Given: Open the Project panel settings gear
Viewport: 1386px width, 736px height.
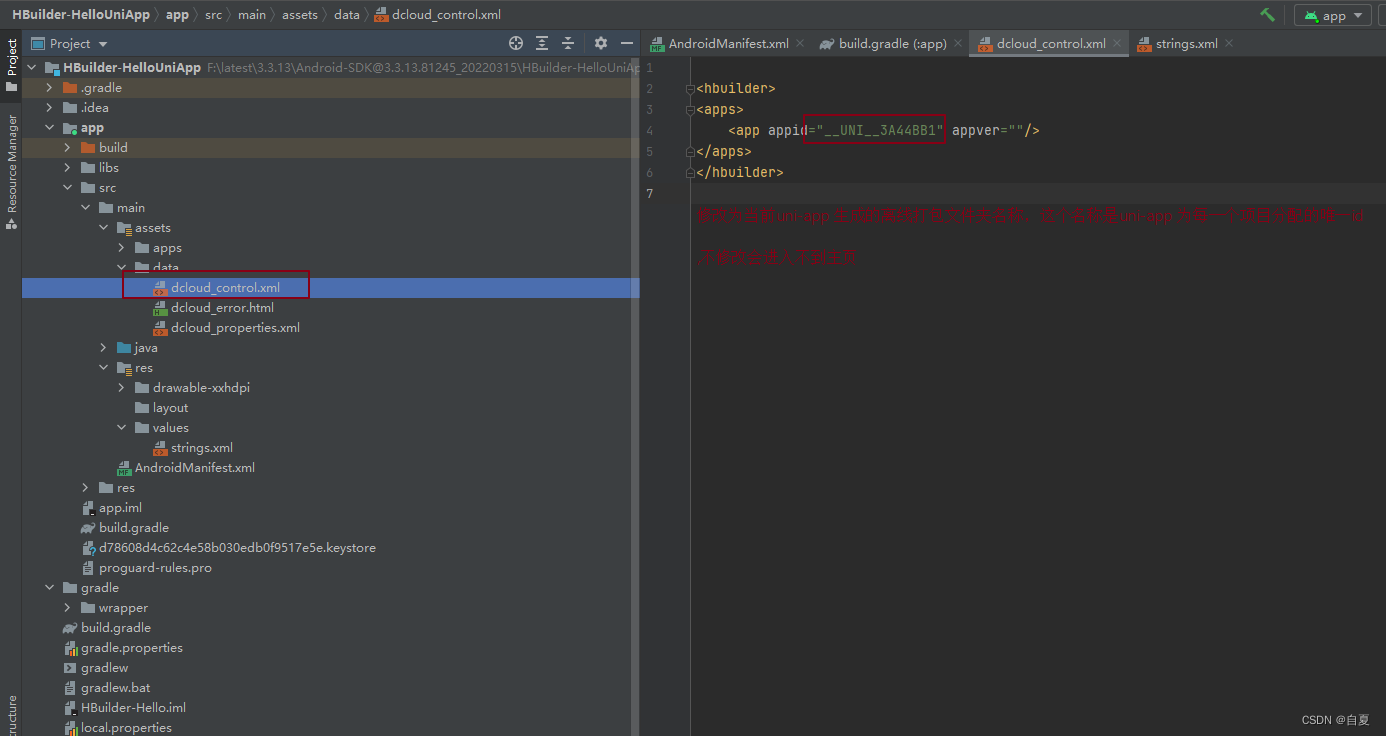Looking at the screenshot, I should 601,43.
